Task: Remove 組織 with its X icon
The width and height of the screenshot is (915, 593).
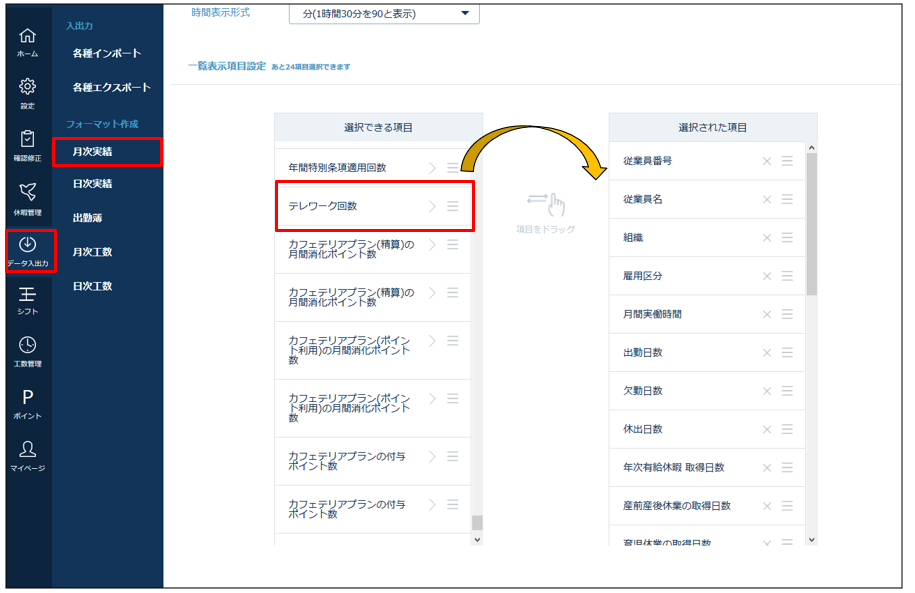Action: (x=767, y=238)
